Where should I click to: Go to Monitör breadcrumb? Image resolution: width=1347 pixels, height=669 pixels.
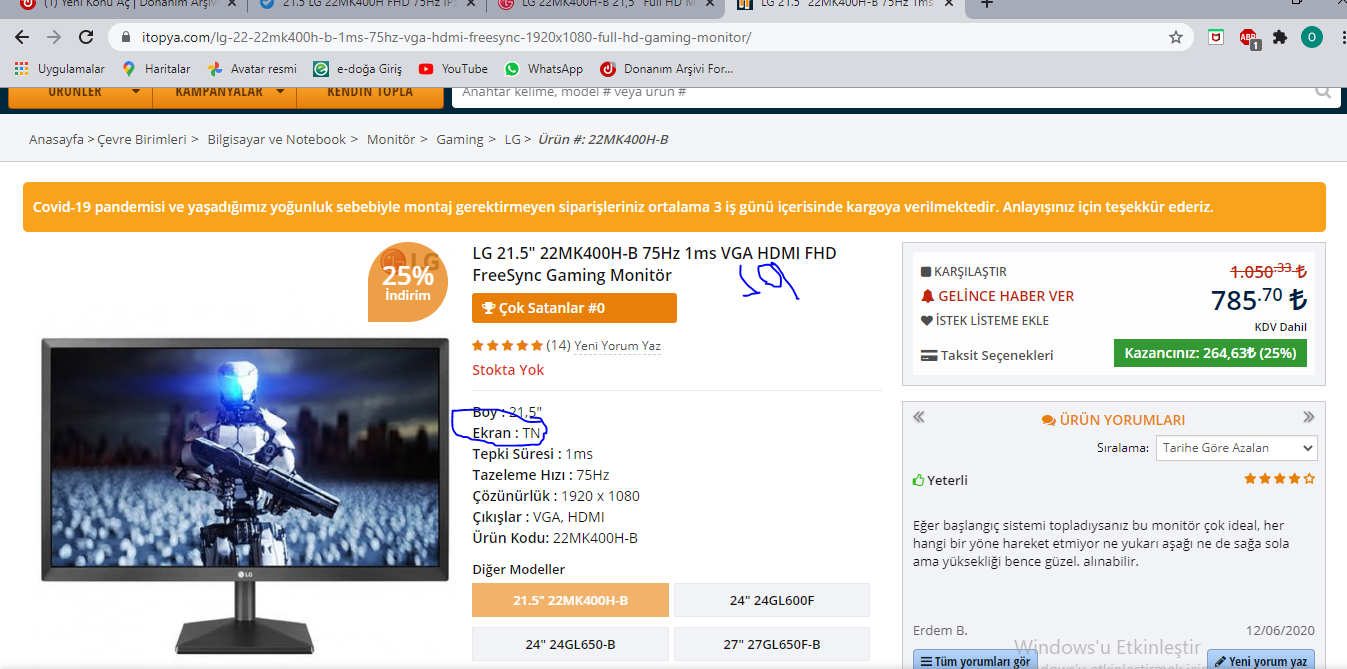(391, 139)
